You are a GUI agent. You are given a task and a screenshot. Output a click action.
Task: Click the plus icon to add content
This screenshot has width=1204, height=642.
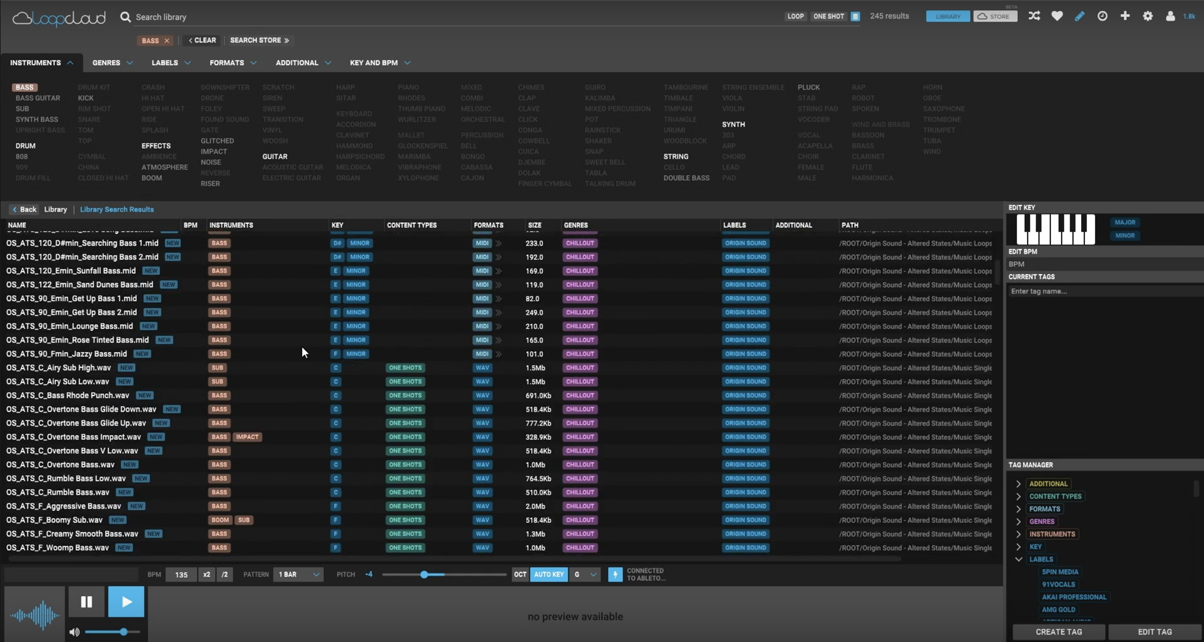click(1125, 16)
